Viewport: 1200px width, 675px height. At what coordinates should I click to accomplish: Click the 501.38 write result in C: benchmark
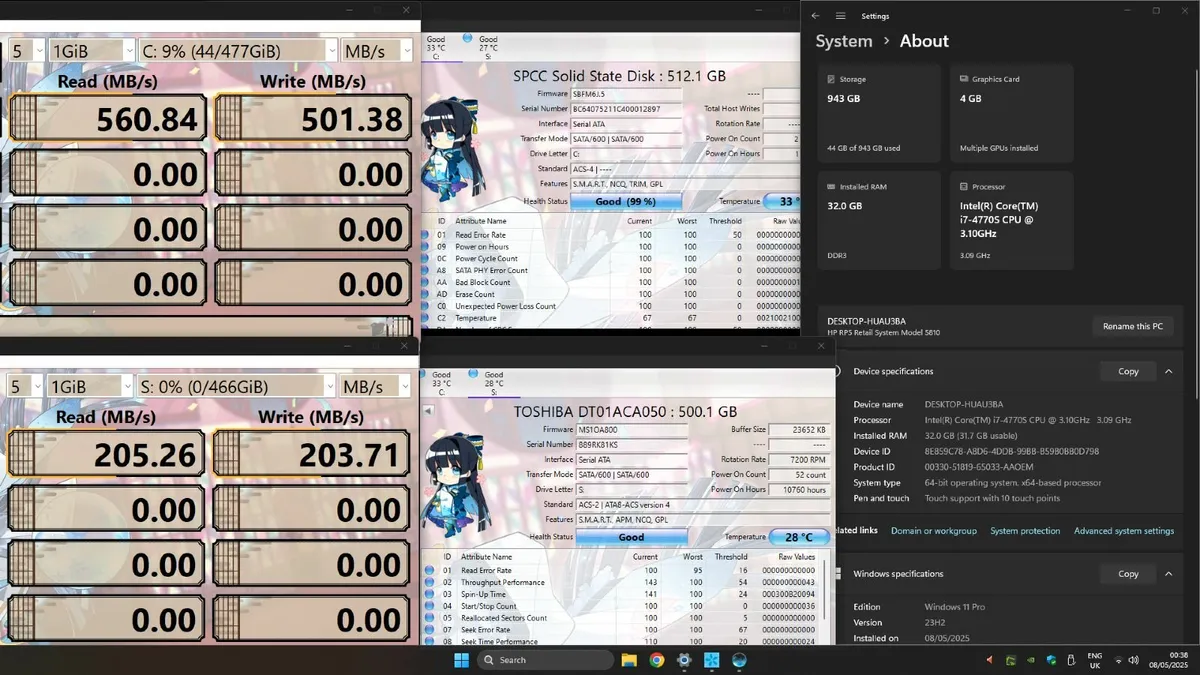312,120
